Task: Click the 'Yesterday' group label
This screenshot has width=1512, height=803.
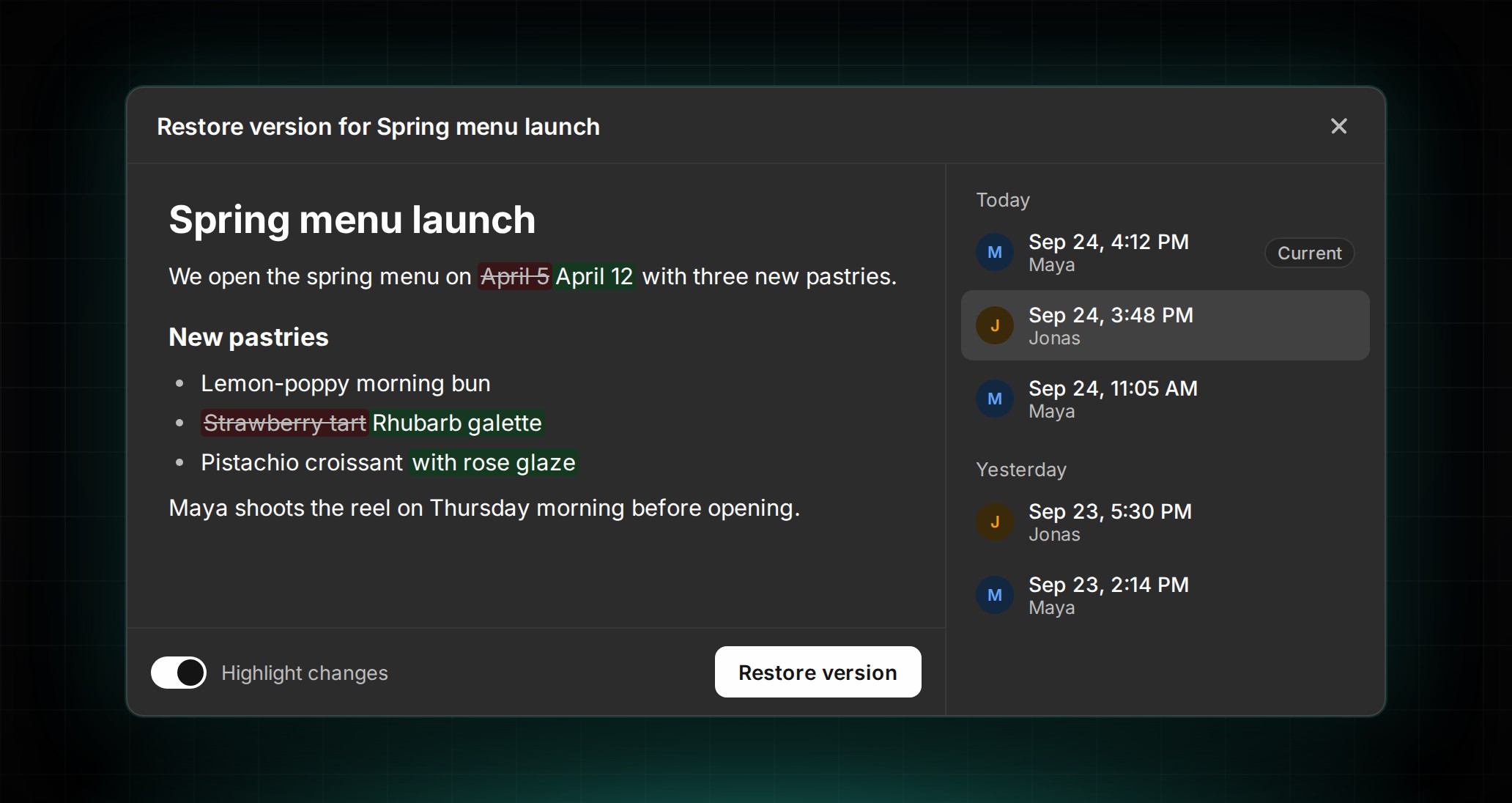Action: tap(1021, 470)
